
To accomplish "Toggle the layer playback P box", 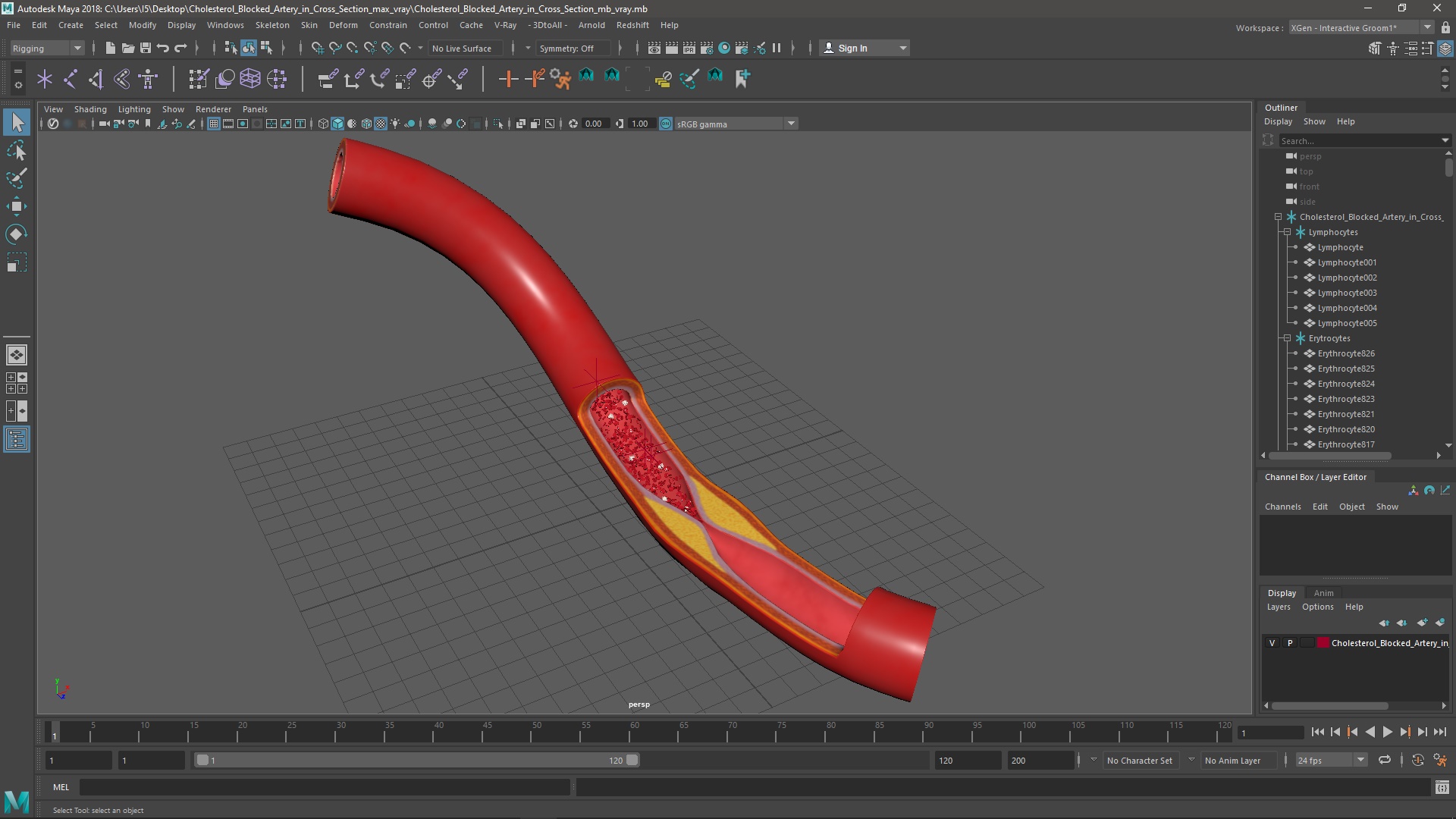I will [x=1290, y=643].
